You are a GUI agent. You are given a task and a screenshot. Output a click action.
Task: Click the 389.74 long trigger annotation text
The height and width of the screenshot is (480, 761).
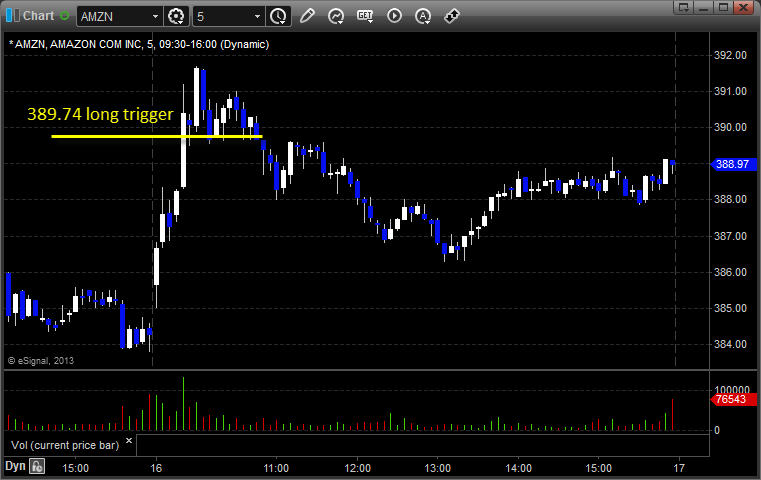click(x=100, y=115)
